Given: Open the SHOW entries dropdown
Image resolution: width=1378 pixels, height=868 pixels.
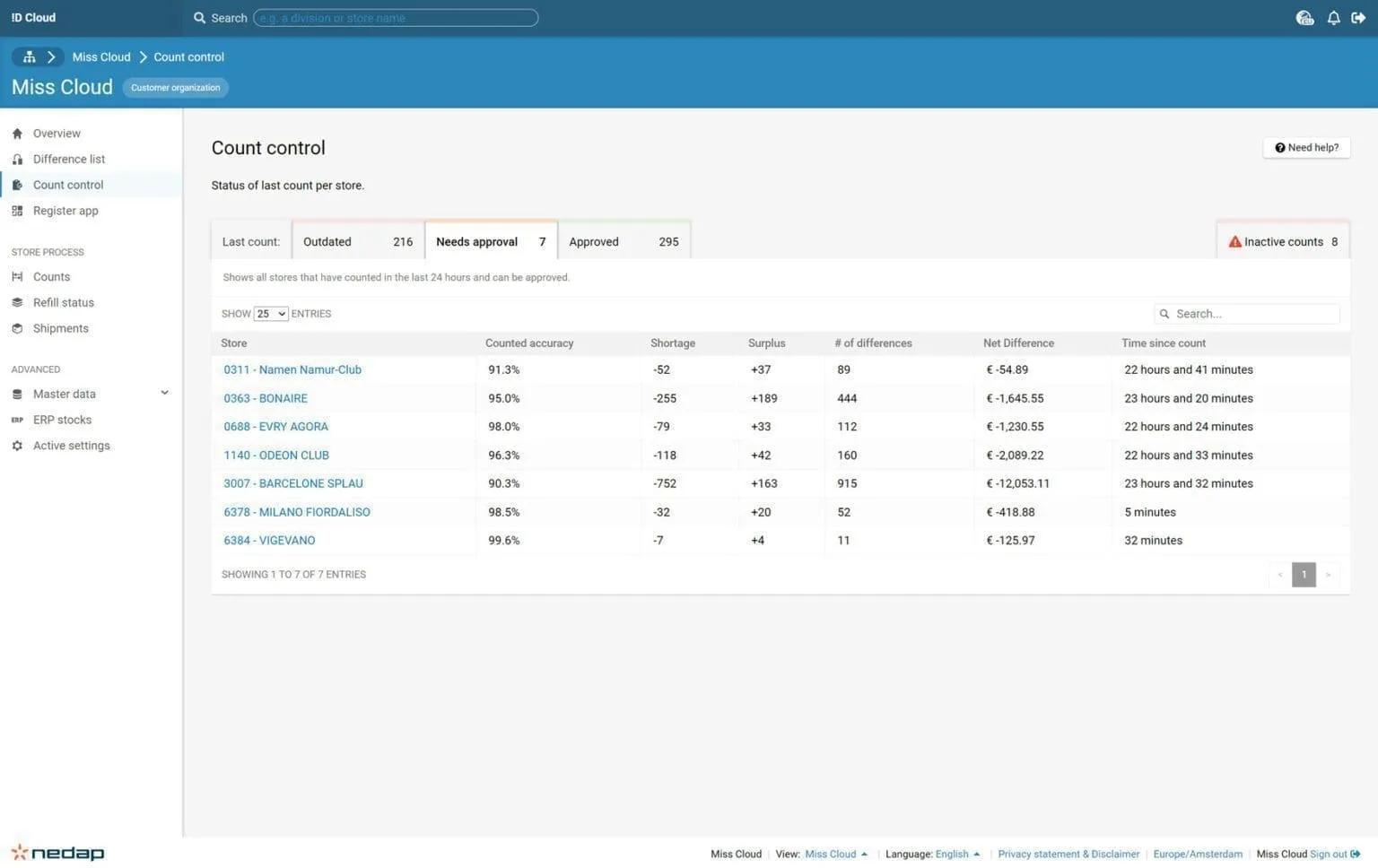Looking at the screenshot, I should click(270, 313).
